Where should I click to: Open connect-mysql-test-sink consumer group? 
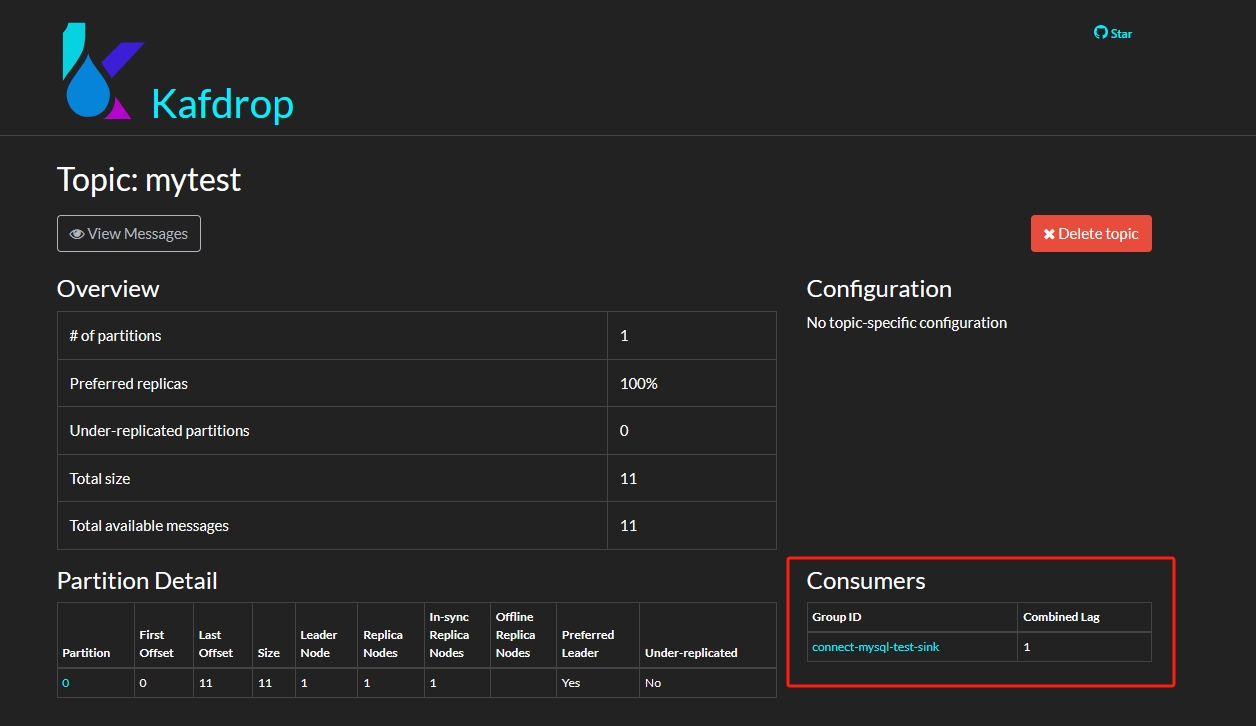click(876, 647)
